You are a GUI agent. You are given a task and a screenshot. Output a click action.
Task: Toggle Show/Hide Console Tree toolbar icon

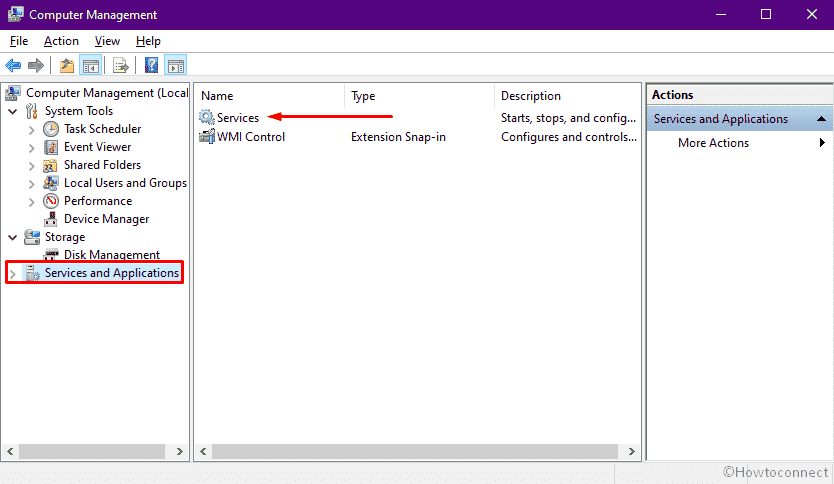[x=90, y=65]
